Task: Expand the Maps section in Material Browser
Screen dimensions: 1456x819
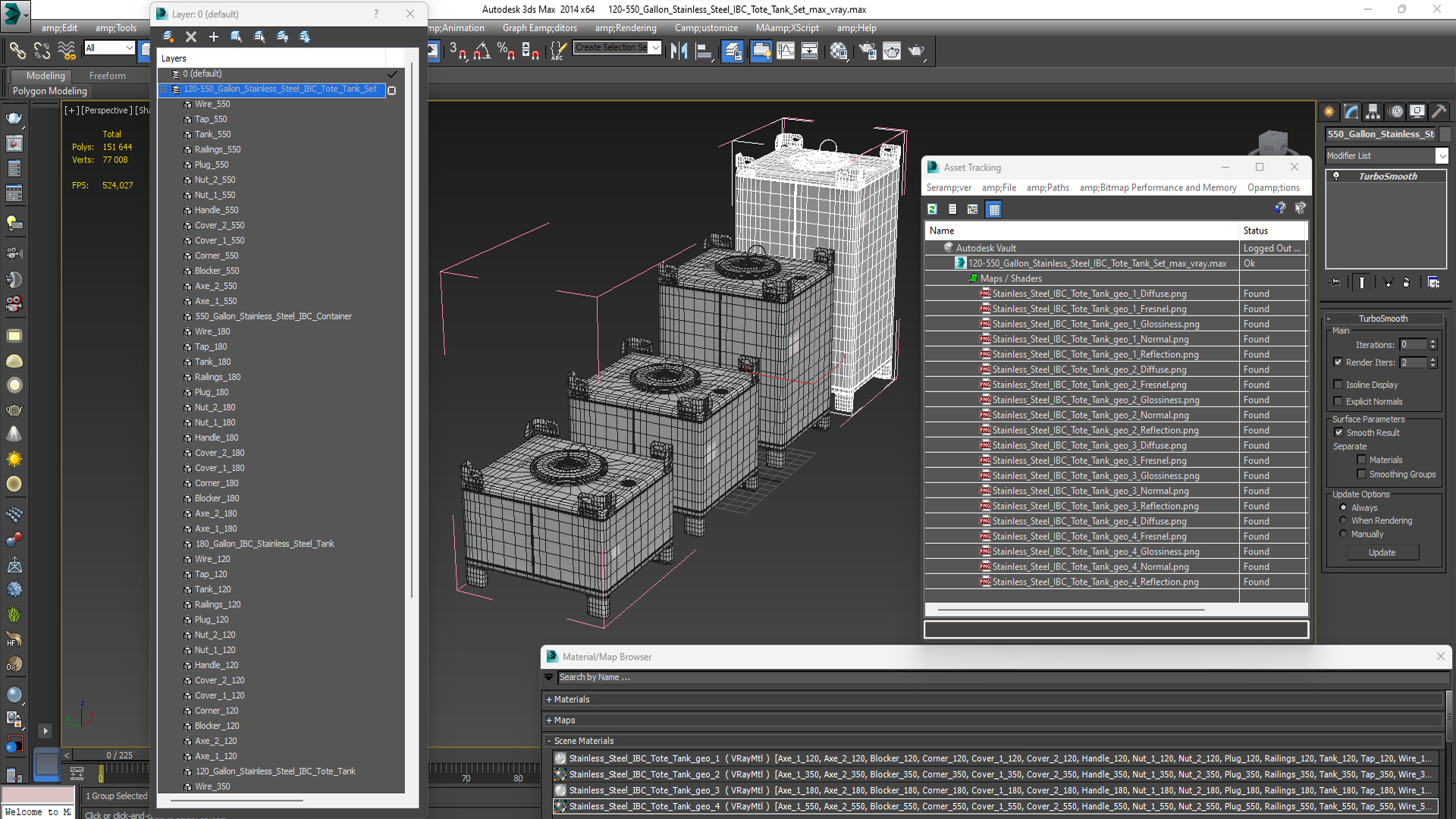Action: pos(549,720)
